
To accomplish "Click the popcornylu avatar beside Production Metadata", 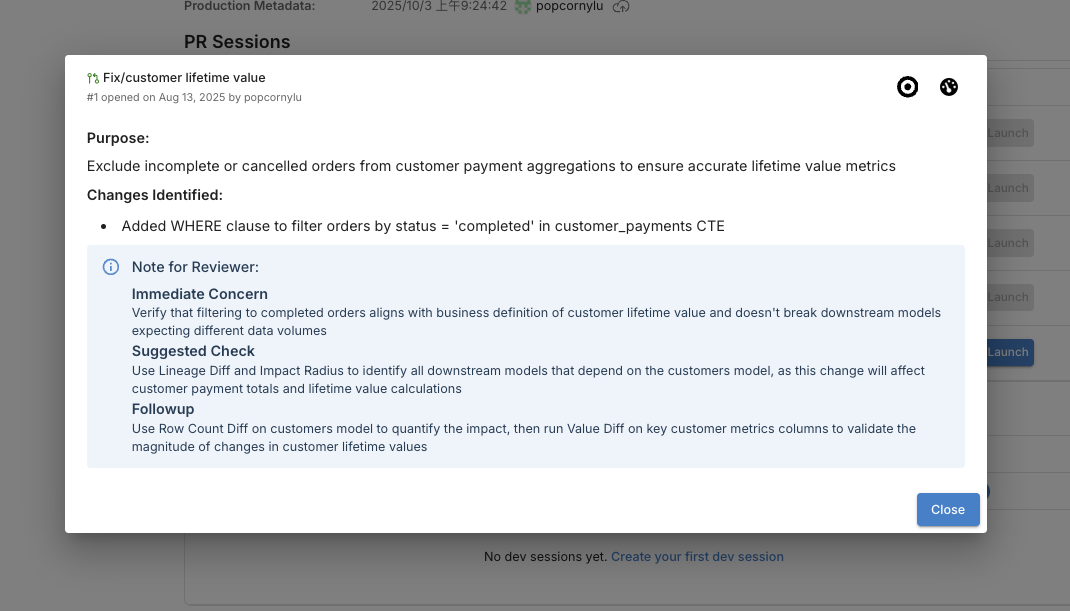I will [522, 6].
